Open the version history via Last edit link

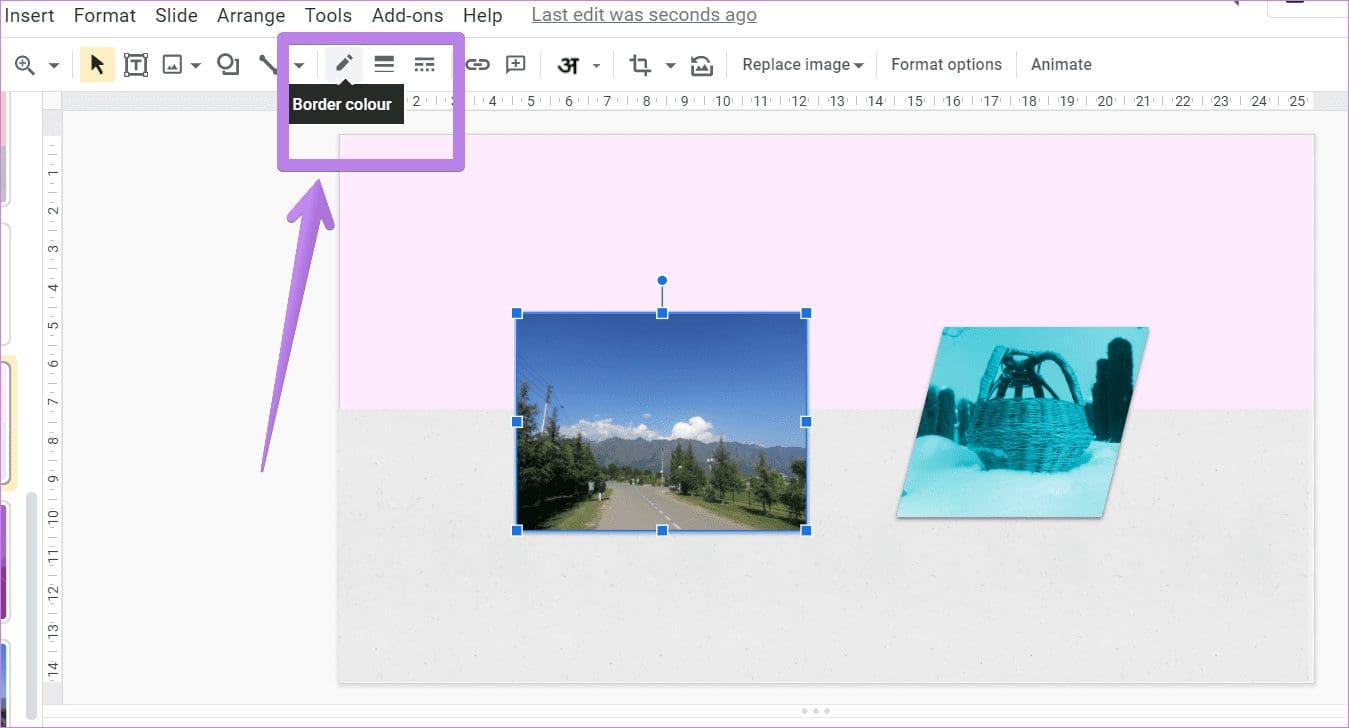click(x=643, y=15)
